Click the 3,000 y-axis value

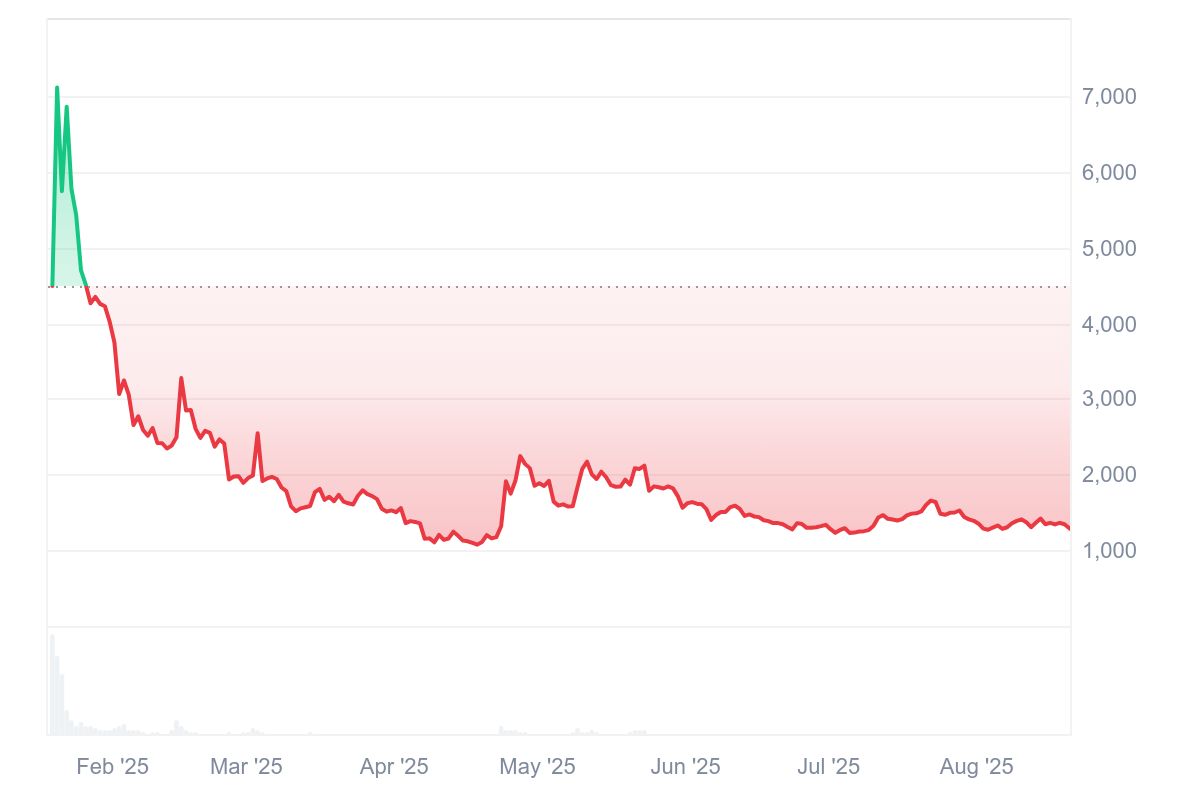coord(1110,399)
